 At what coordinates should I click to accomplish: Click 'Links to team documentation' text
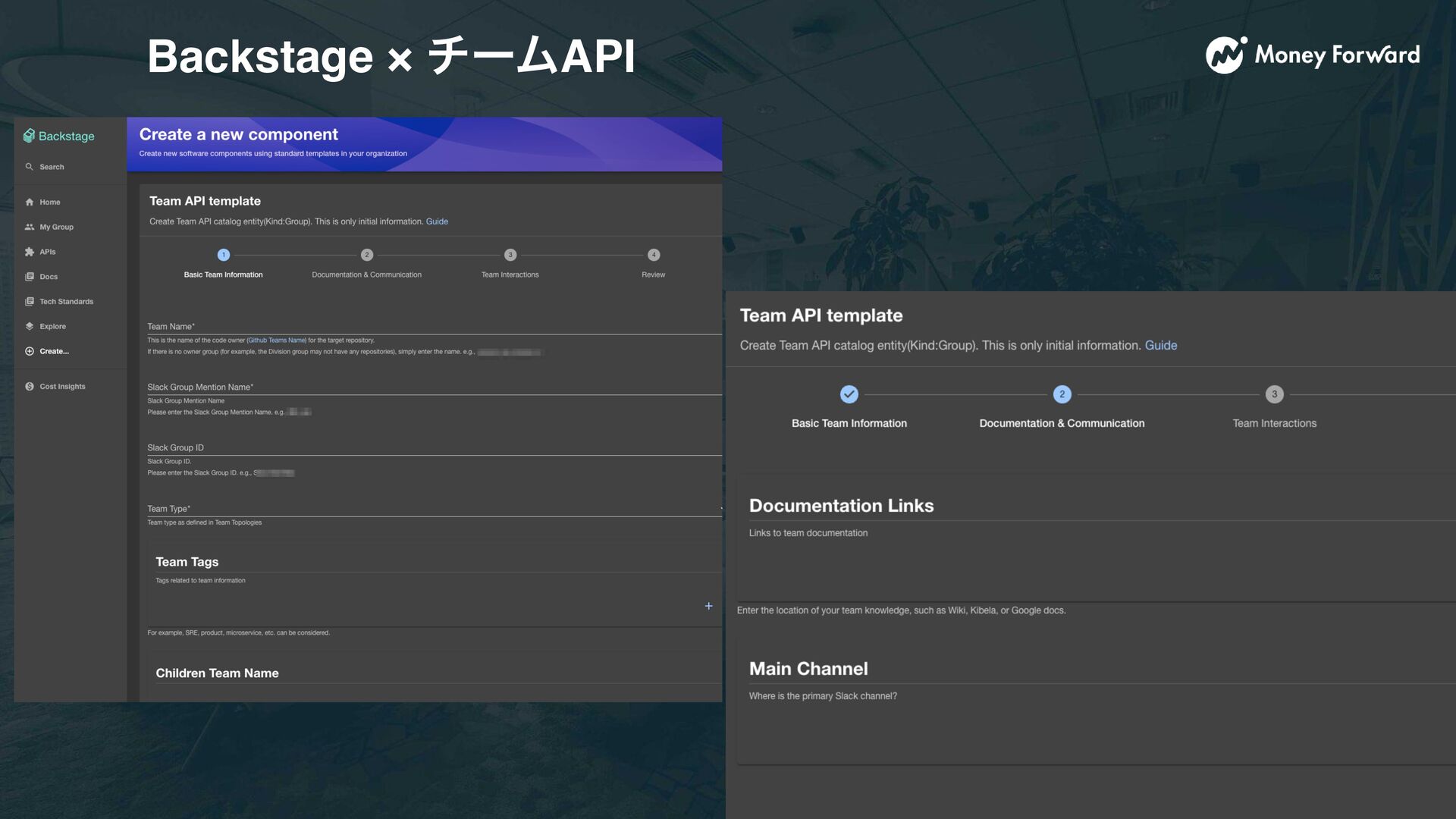coord(808,533)
